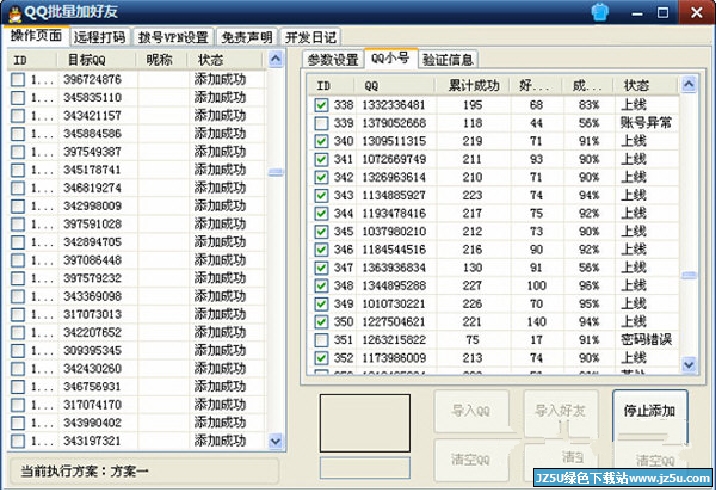
Task: Sort target list by 目标QQ column header
Action: tap(96, 60)
